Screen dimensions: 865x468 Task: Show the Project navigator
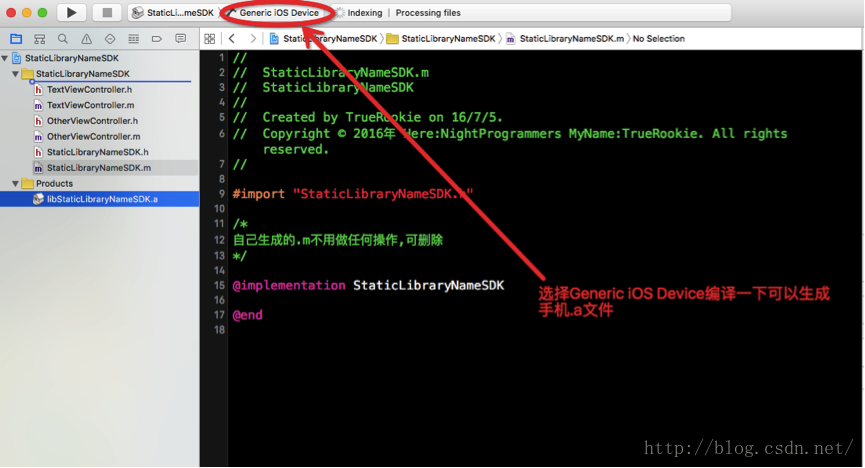point(16,39)
